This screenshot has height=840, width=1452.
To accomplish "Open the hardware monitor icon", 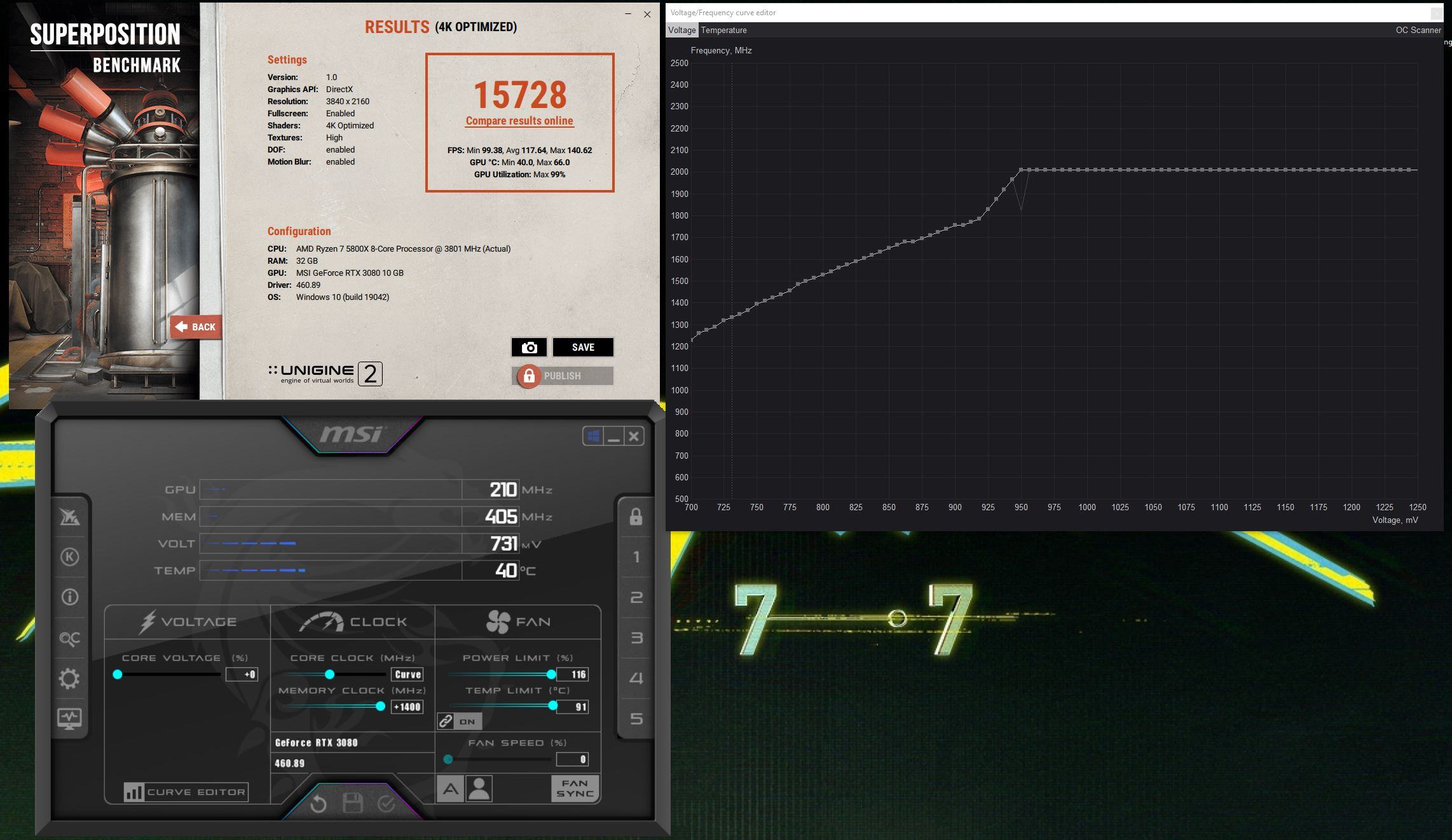I will (x=69, y=719).
